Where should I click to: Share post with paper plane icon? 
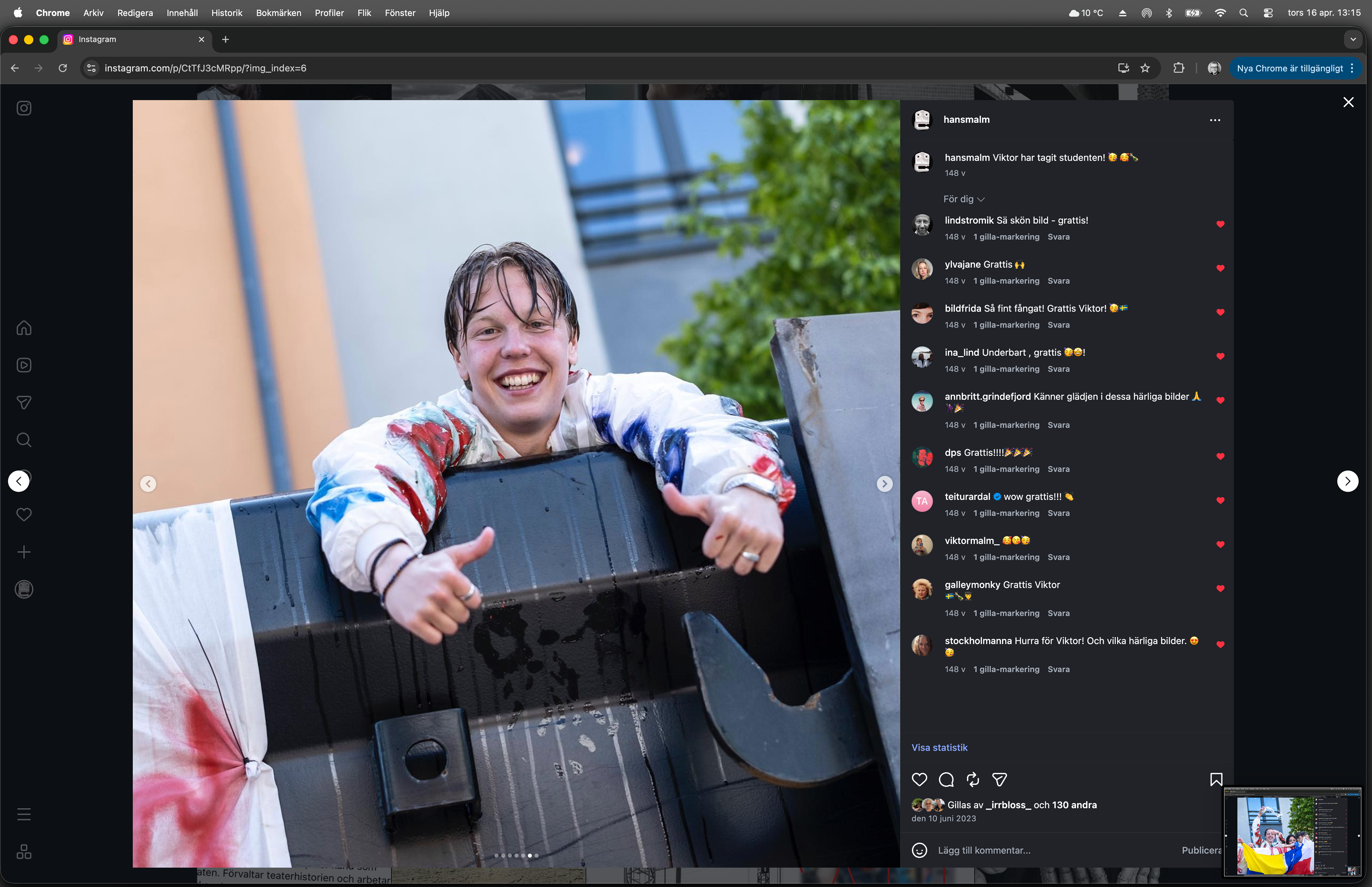pyautogui.click(x=999, y=779)
